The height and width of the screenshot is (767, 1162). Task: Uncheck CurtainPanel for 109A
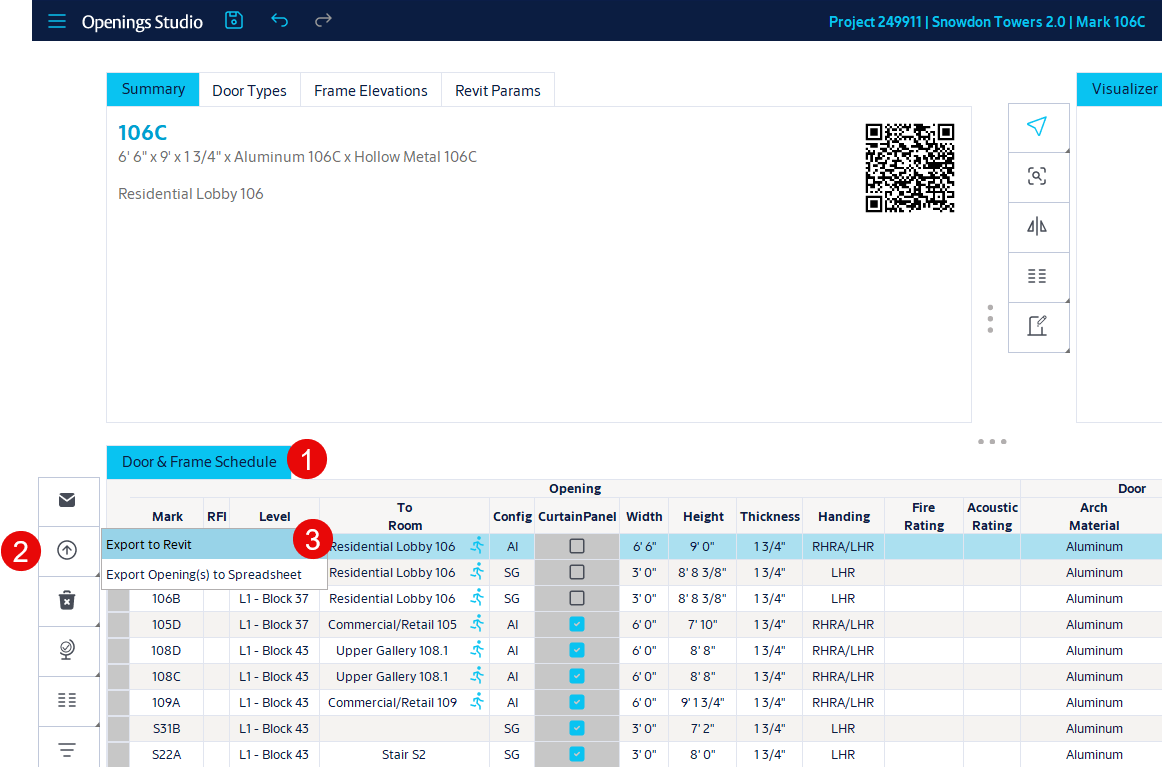click(577, 702)
